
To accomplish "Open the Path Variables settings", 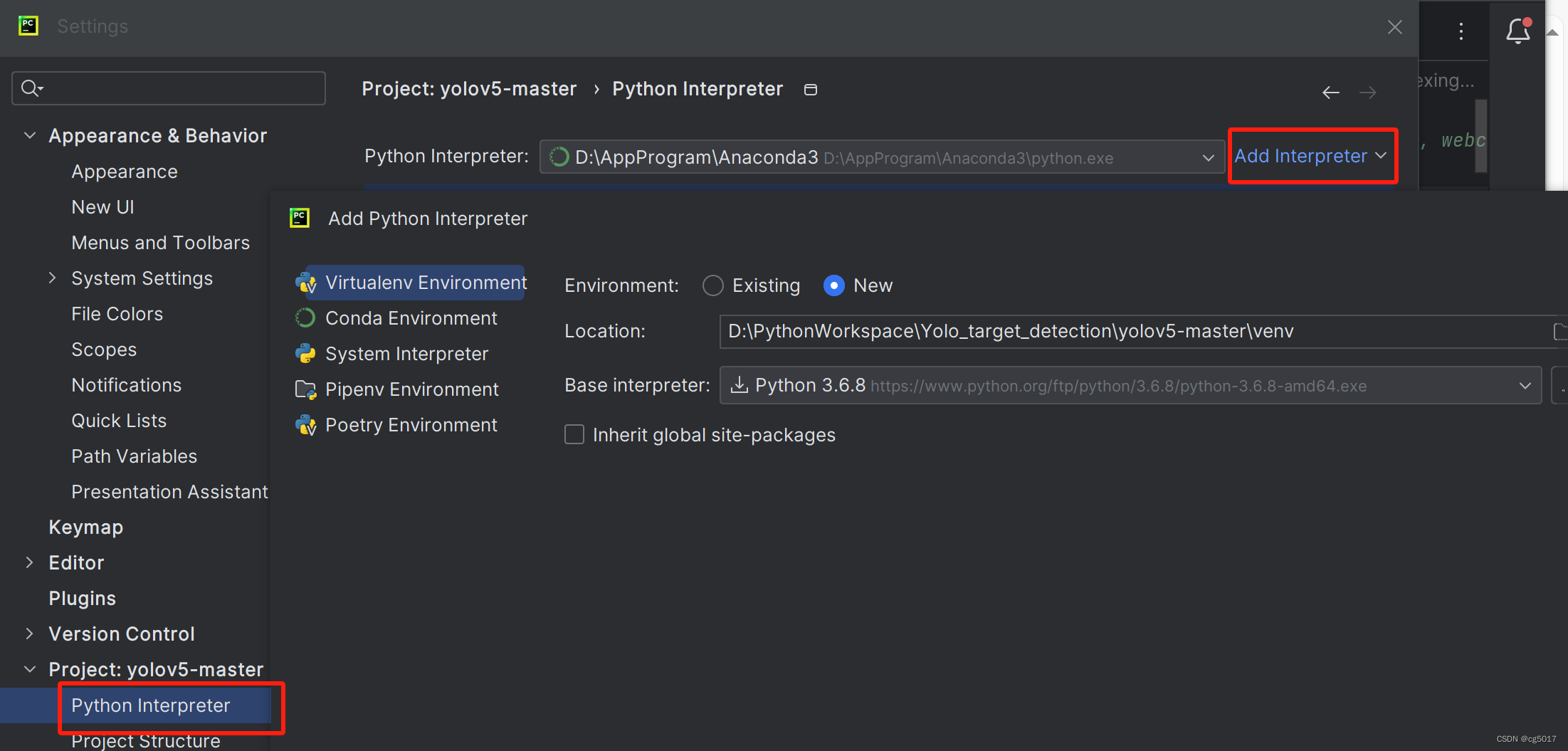I will pyautogui.click(x=135, y=456).
